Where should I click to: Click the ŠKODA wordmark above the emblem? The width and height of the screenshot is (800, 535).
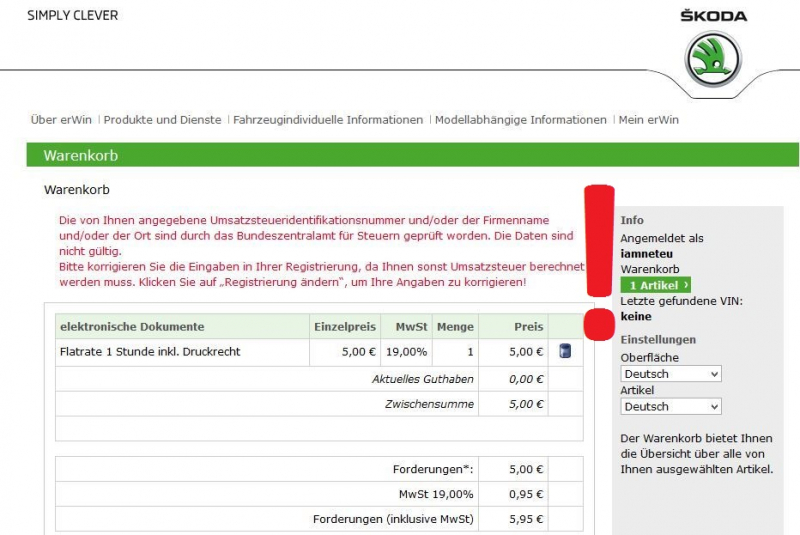pyautogui.click(x=713, y=16)
